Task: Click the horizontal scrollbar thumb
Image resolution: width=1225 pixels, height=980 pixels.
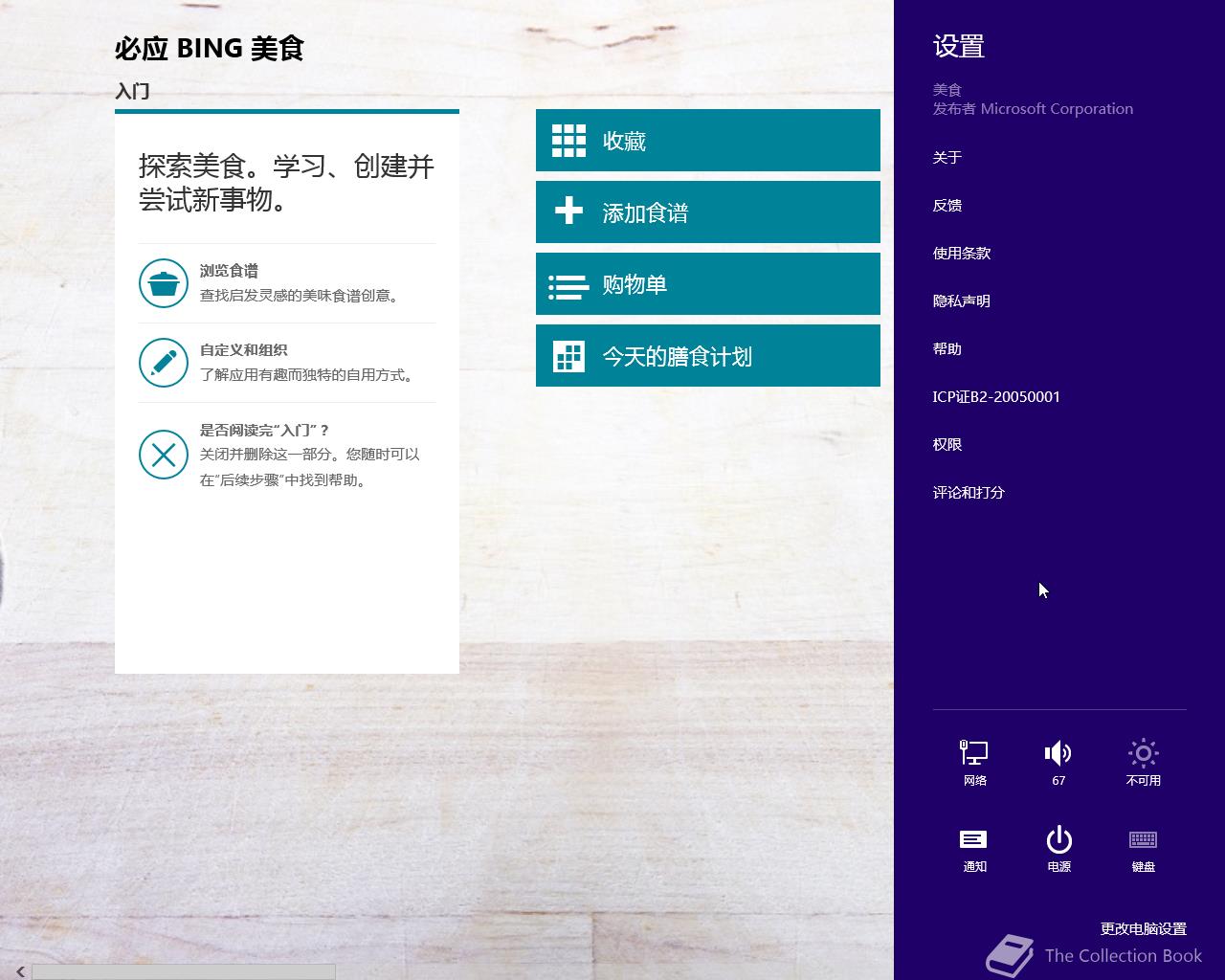Action: [x=184, y=971]
